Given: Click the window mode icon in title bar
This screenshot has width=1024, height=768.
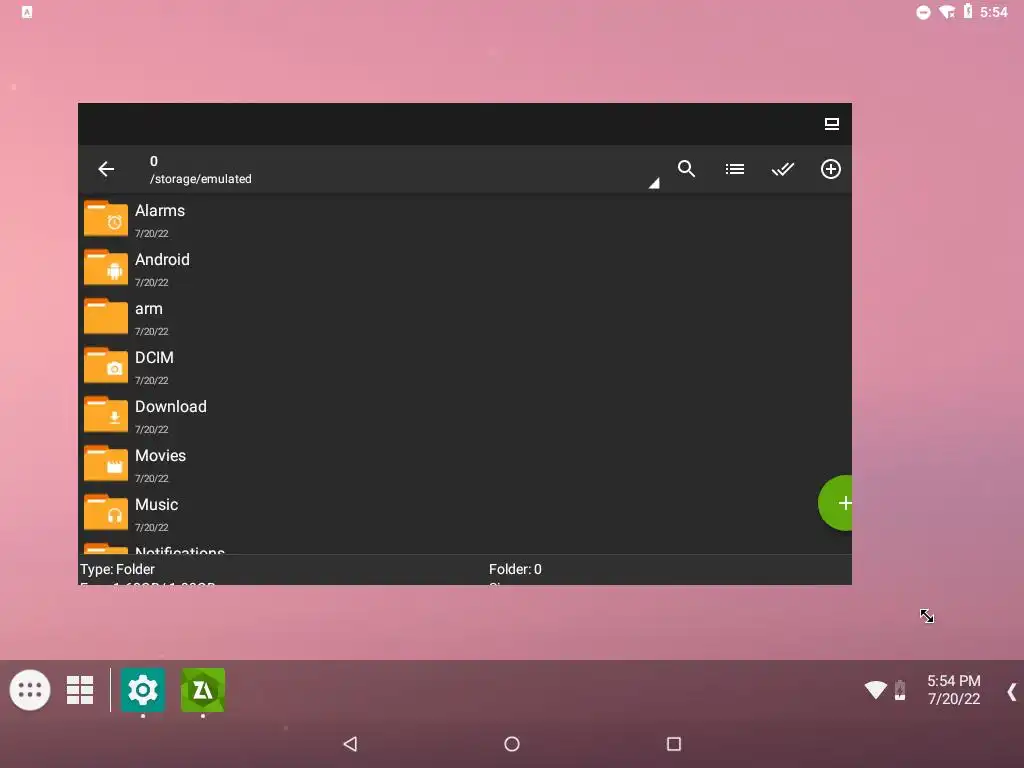Looking at the screenshot, I should coord(831,124).
